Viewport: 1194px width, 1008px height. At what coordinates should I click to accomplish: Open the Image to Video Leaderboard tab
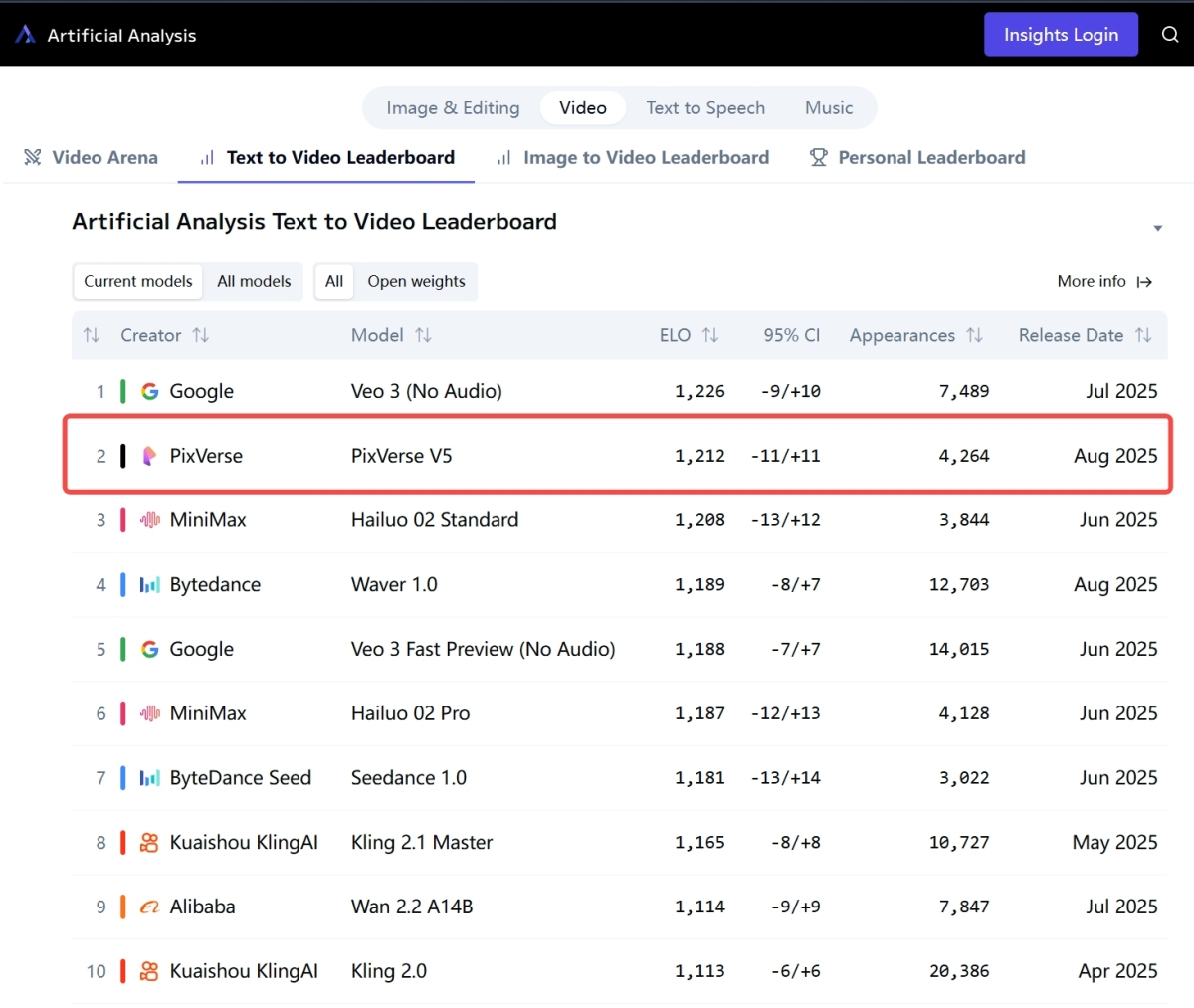[x=634, y=157]
